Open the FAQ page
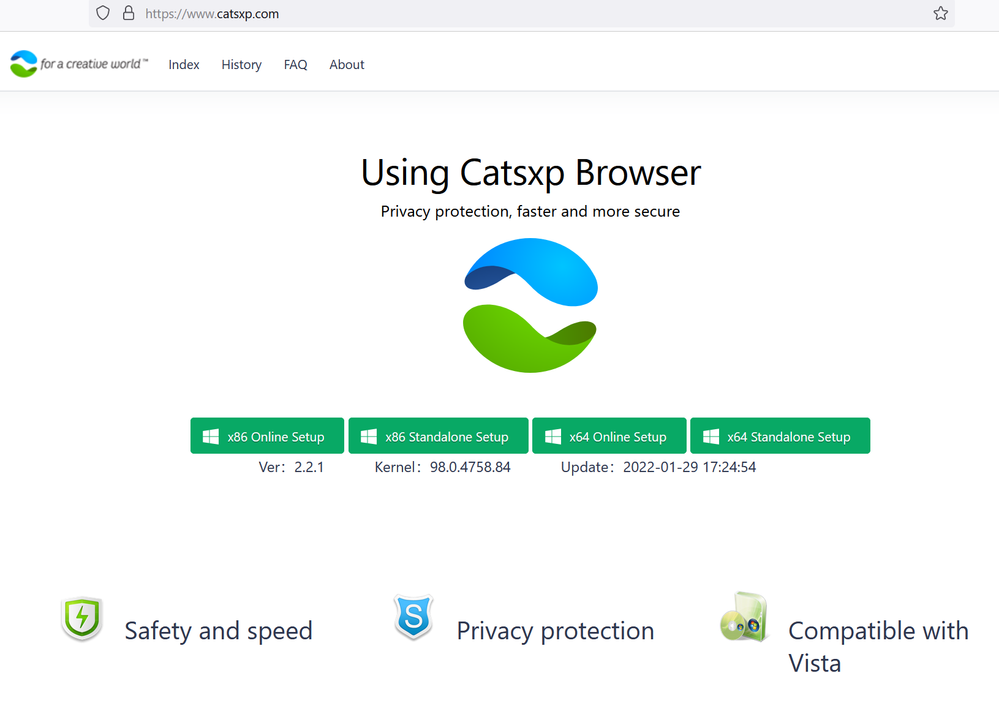999x712 pixels. pyautogui.click(x=295, y=65)
